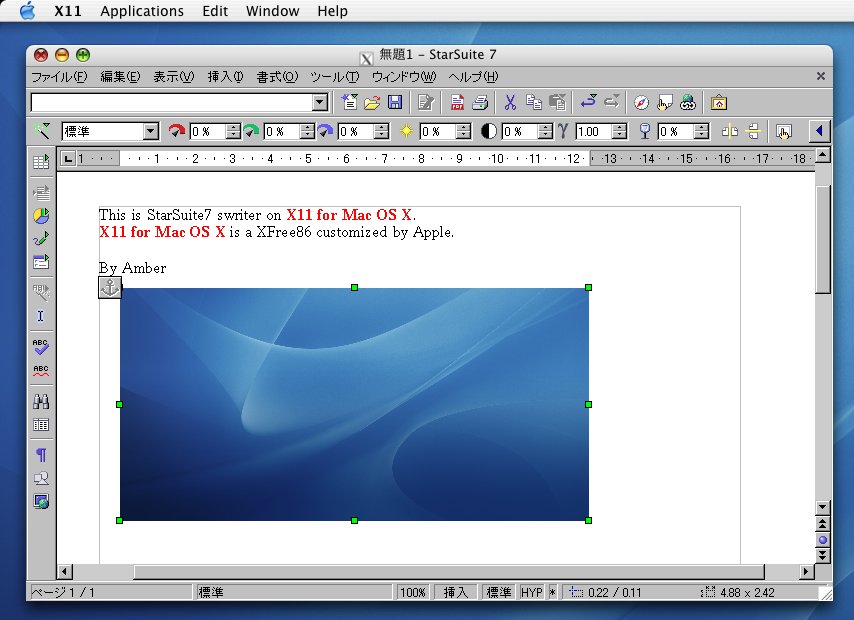
Task: Toggle the object bar with the blue arrow
Action: point(819,131)
